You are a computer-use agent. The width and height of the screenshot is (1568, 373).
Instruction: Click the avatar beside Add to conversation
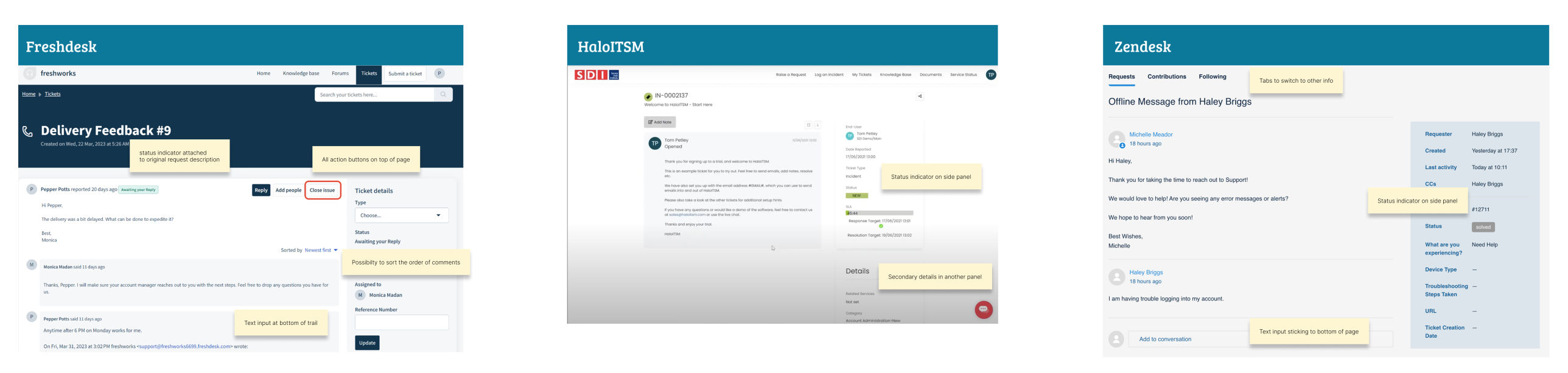click(x=1116, y=339)
